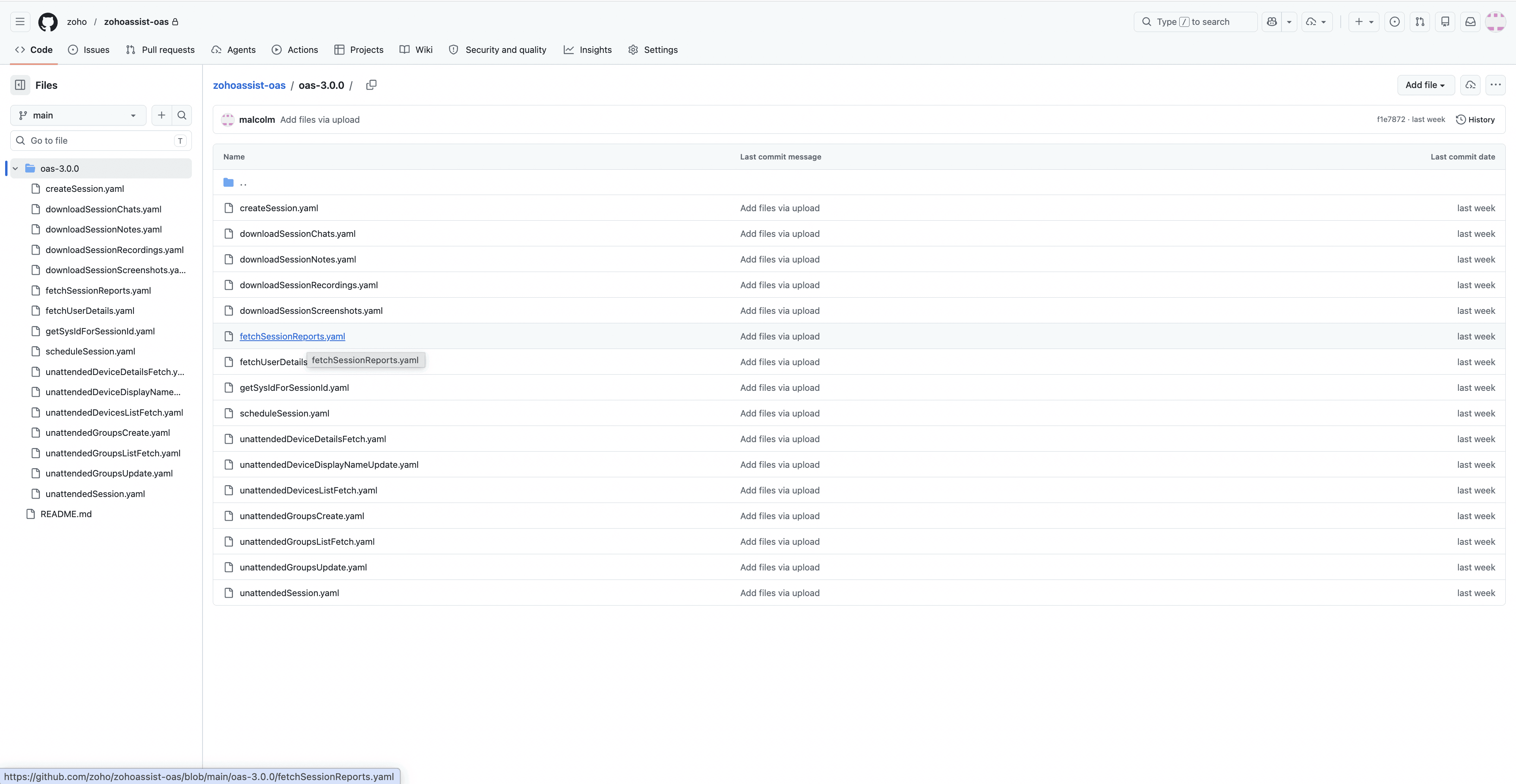Image resolution: width=1516 pixels, height=784 pixels.
Task: Open commit f1e7872
Action: [1390, 120]
